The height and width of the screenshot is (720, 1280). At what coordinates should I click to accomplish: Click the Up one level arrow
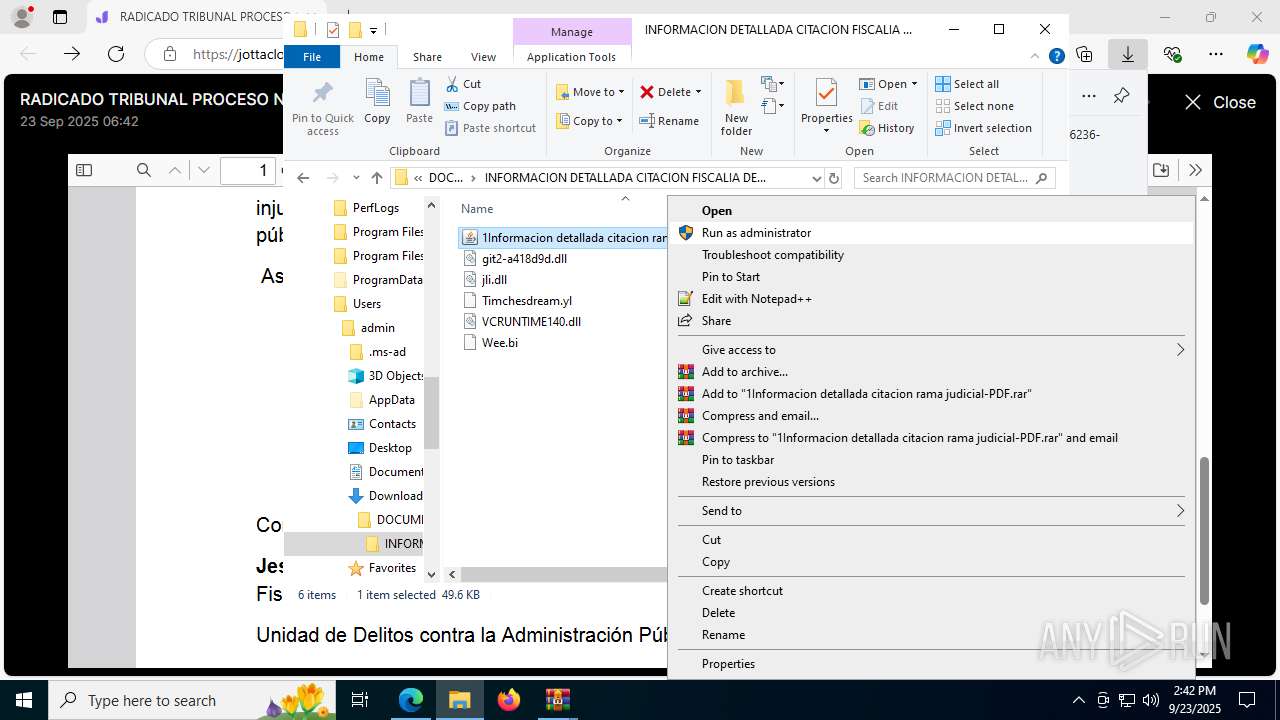coord(376,178)
